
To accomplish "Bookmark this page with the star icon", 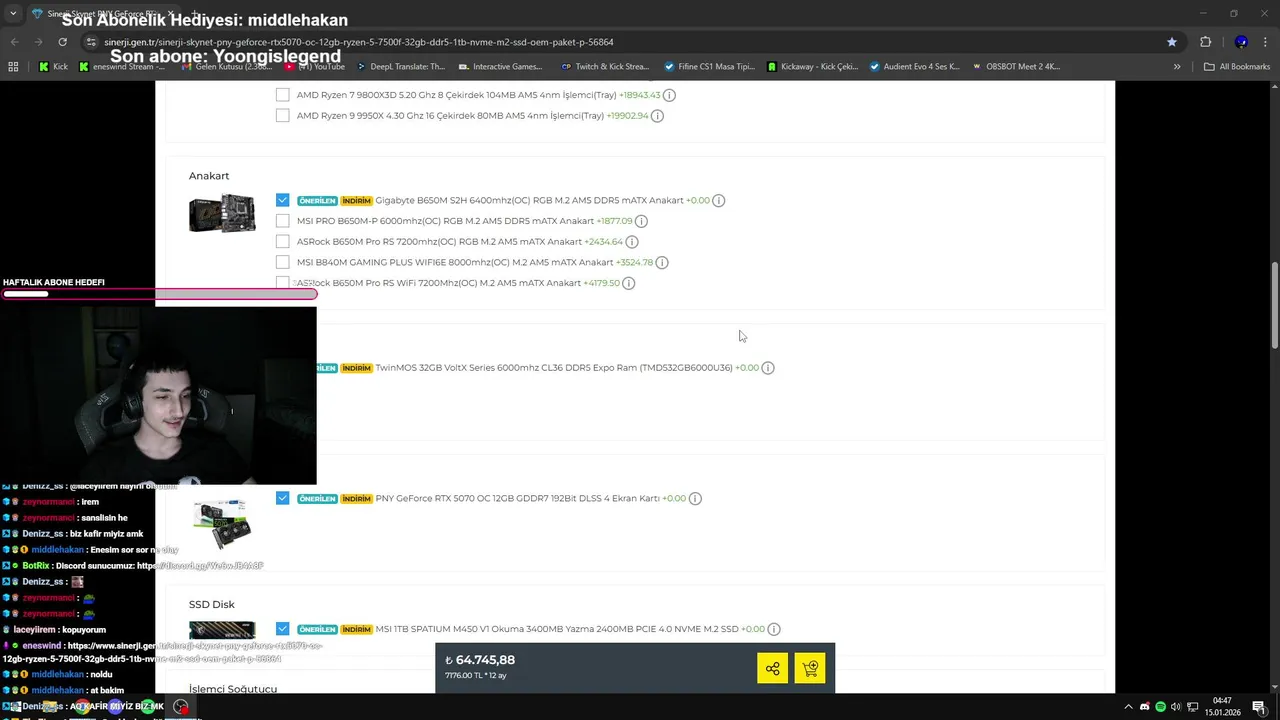I will pos(1172,42).
